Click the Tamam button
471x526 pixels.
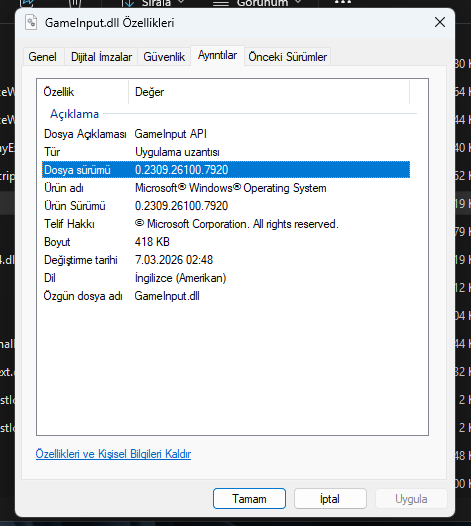click(x=249, y=498)
